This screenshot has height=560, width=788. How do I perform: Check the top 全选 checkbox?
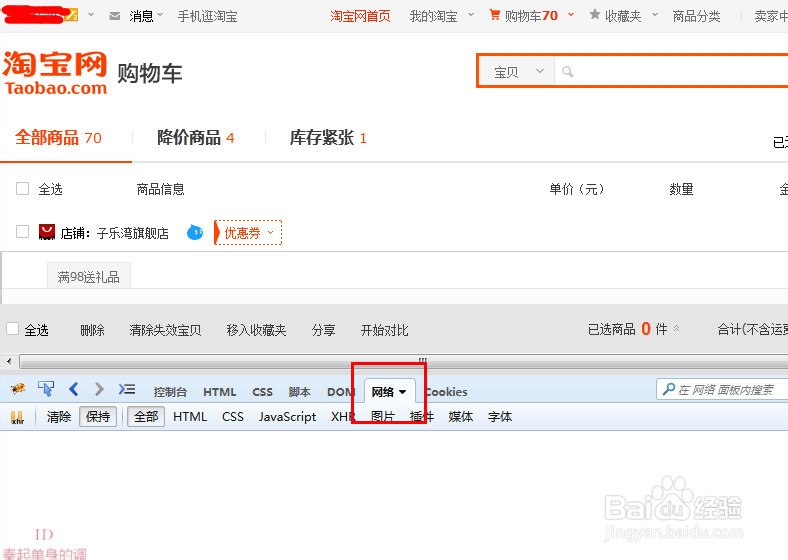click(23, 189)
